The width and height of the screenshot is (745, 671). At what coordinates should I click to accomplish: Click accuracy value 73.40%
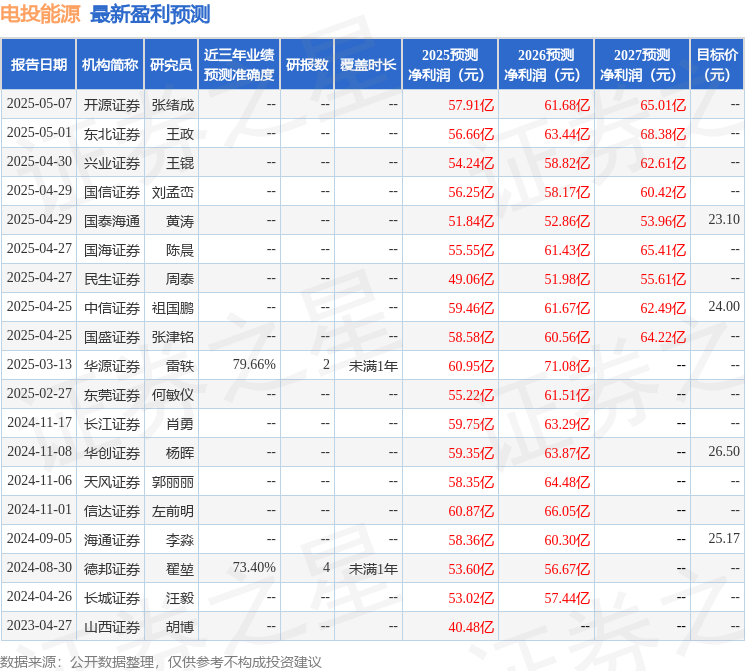click(254, 567)
